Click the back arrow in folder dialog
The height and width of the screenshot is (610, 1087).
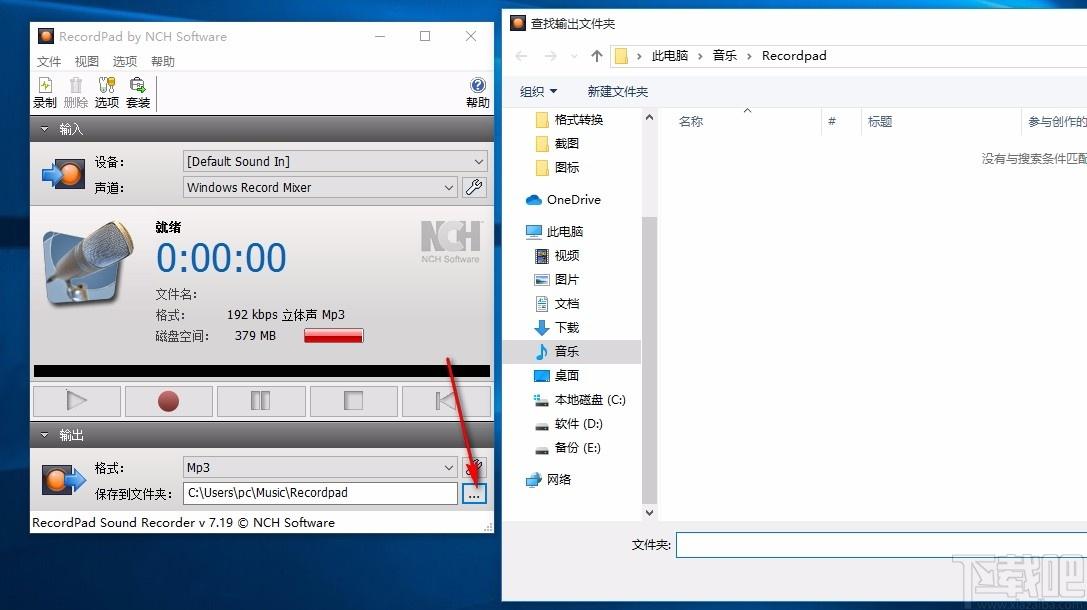click(521, 56)
